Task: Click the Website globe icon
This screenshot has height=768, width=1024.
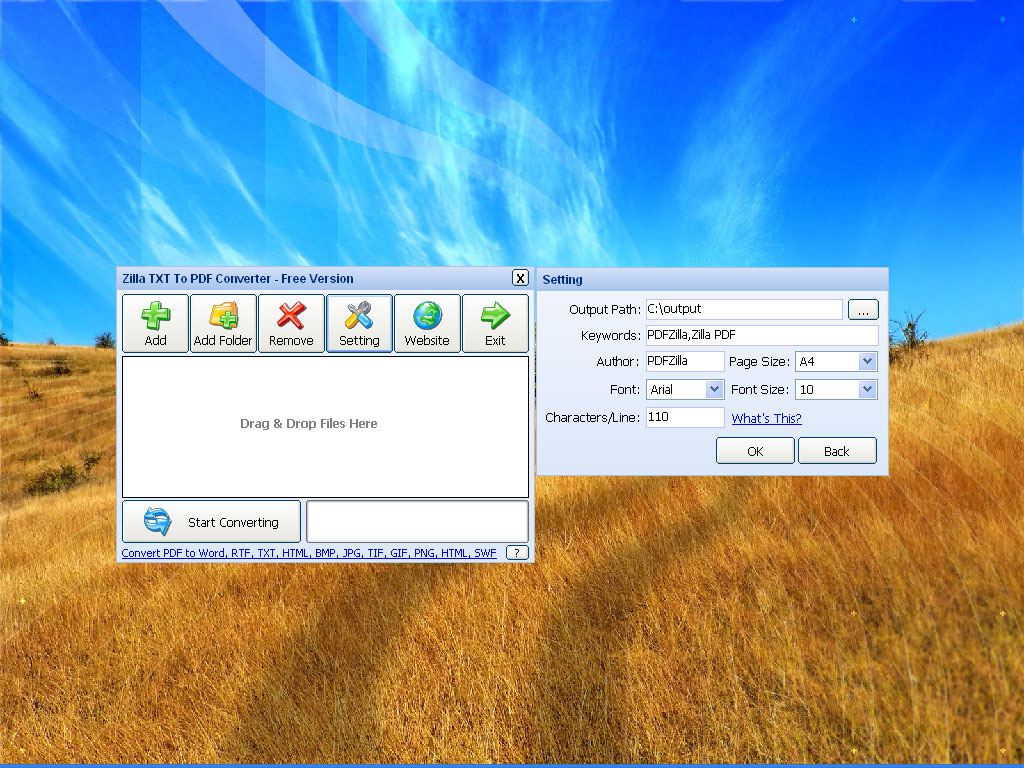Action: pyautogui.click(x=427, y=316)
